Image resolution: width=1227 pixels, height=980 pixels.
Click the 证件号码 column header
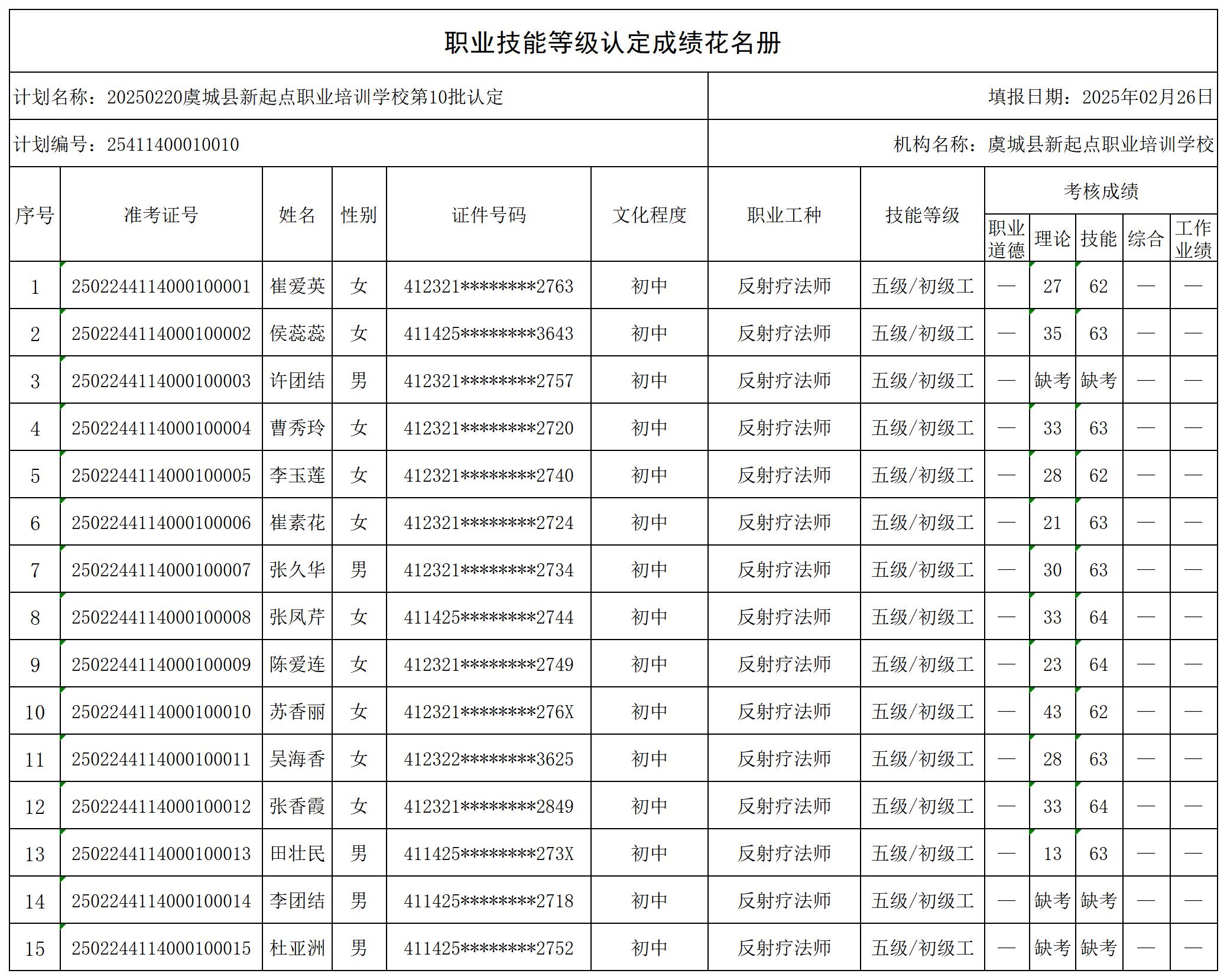[x=489, y=215]
